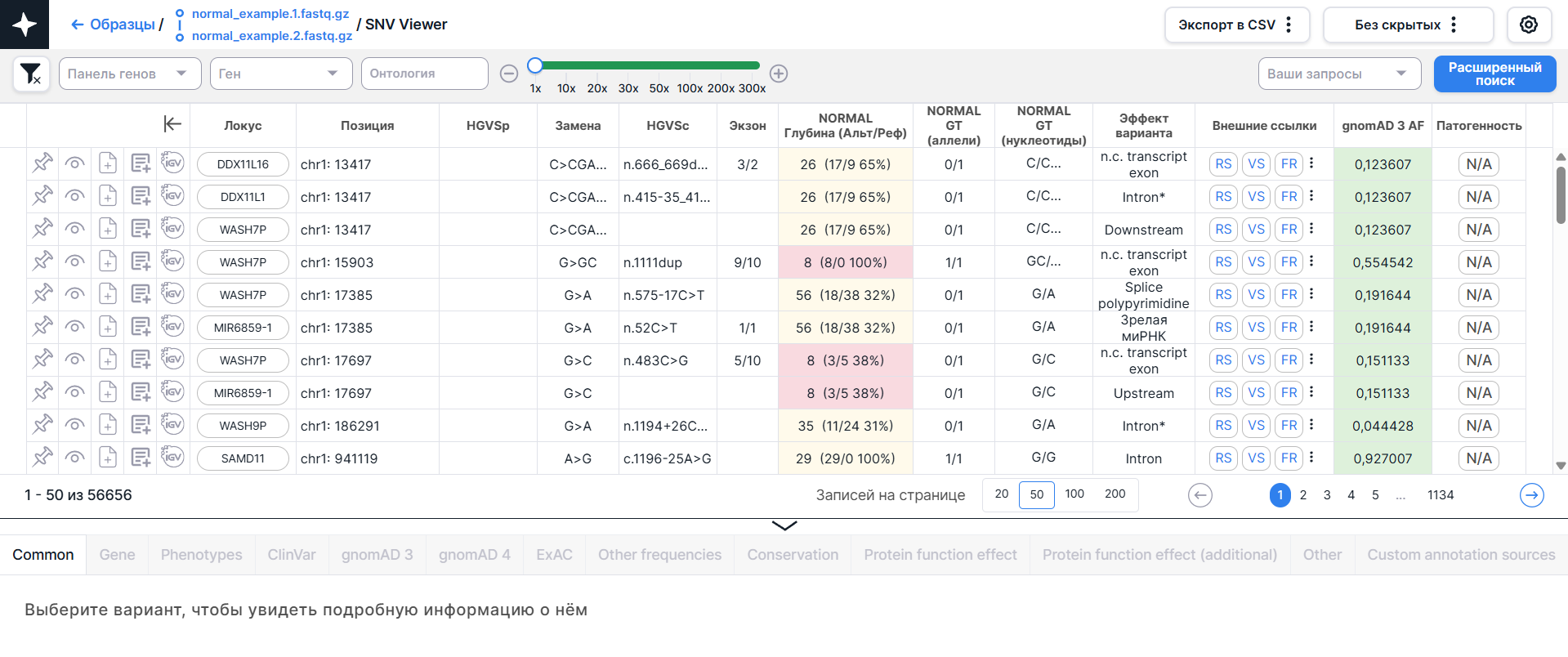This screenshot has width=1568, height=657.
Task: Open IGV for WASH9P row
Action: pos(172,424)
